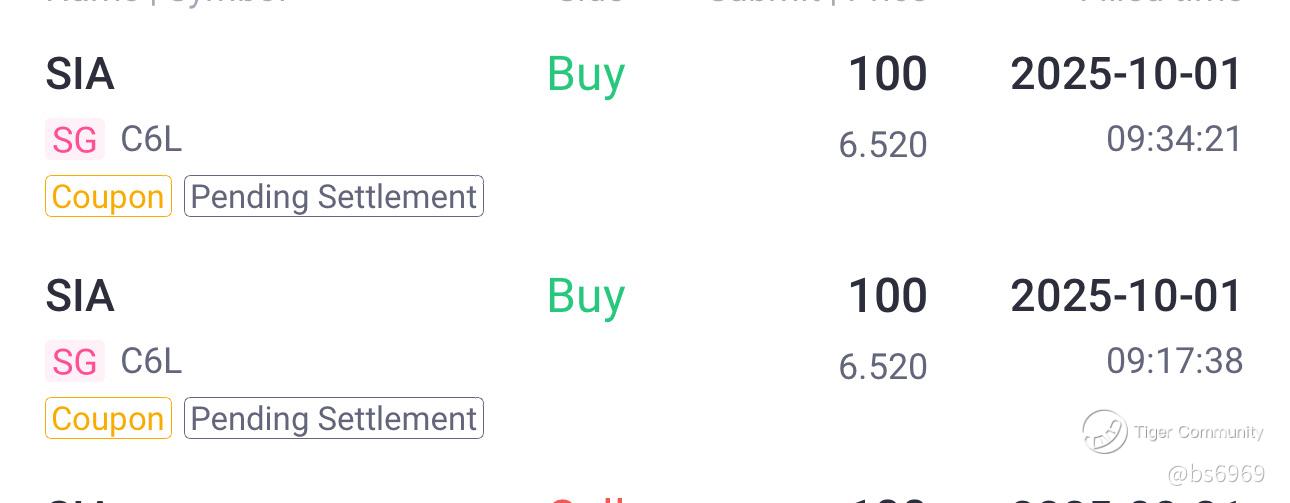Select the Coupon tag on the 09:17:38 order
The height and width of the screenshot is (503, 1290).
tap(108, 418)
